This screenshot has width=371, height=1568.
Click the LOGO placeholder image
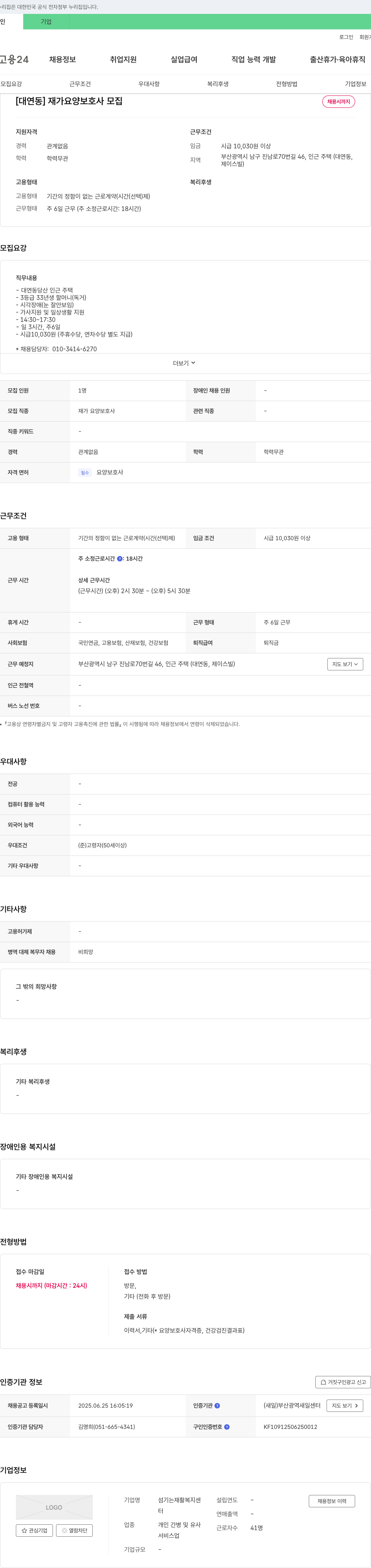click(54, 1507)
